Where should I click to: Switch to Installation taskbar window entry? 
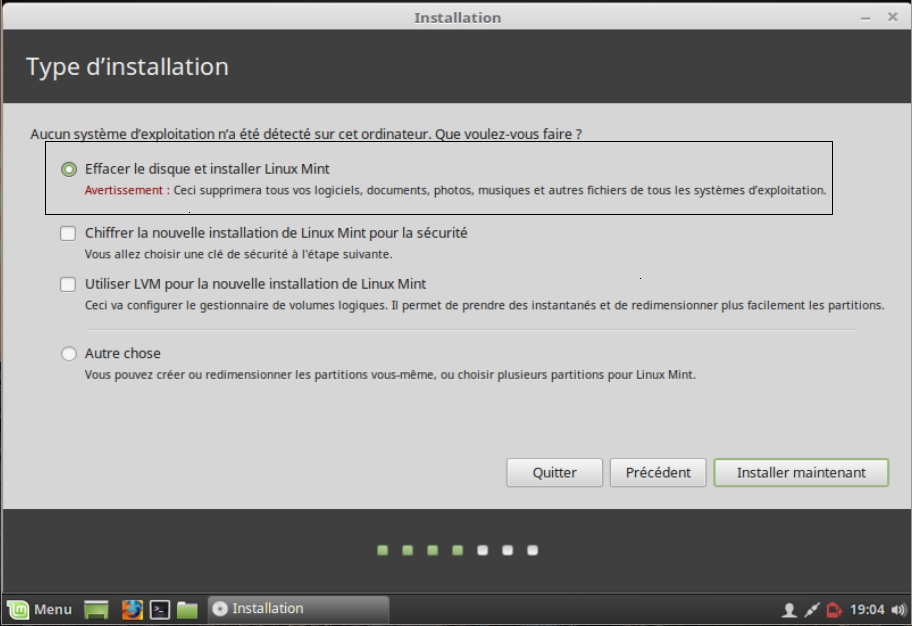(298, 609)
